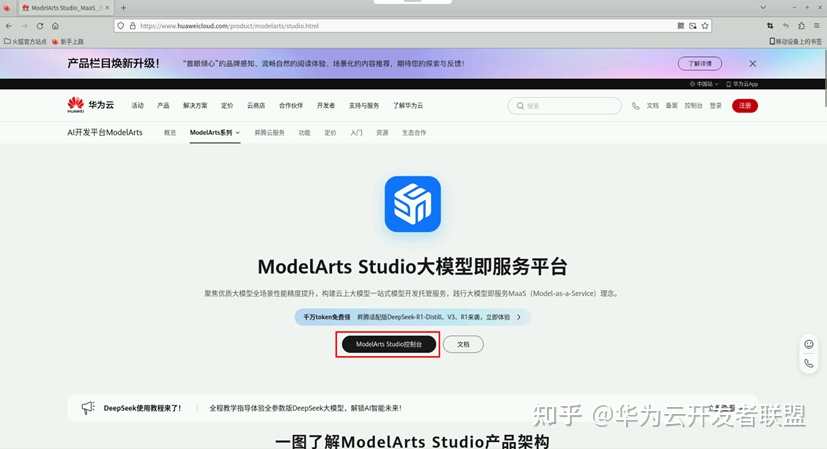This screenshot has height=449, width=827.
Task: Open the 中国站 region selector
Action: 709,84
